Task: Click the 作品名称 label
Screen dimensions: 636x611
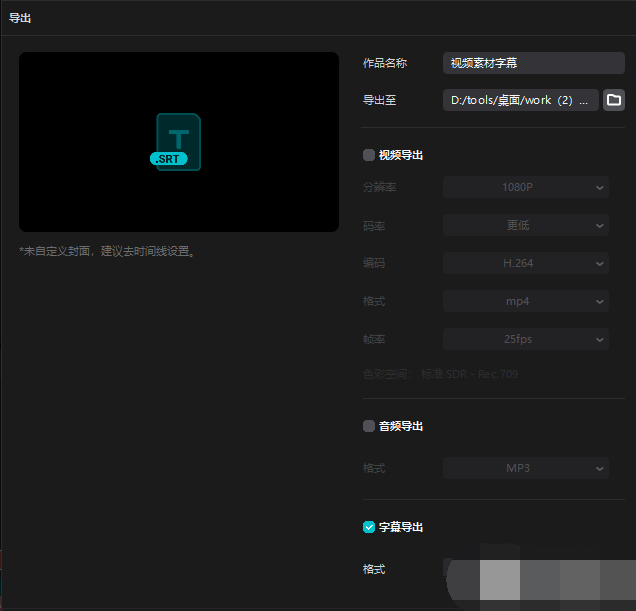Action: (385, 63)
